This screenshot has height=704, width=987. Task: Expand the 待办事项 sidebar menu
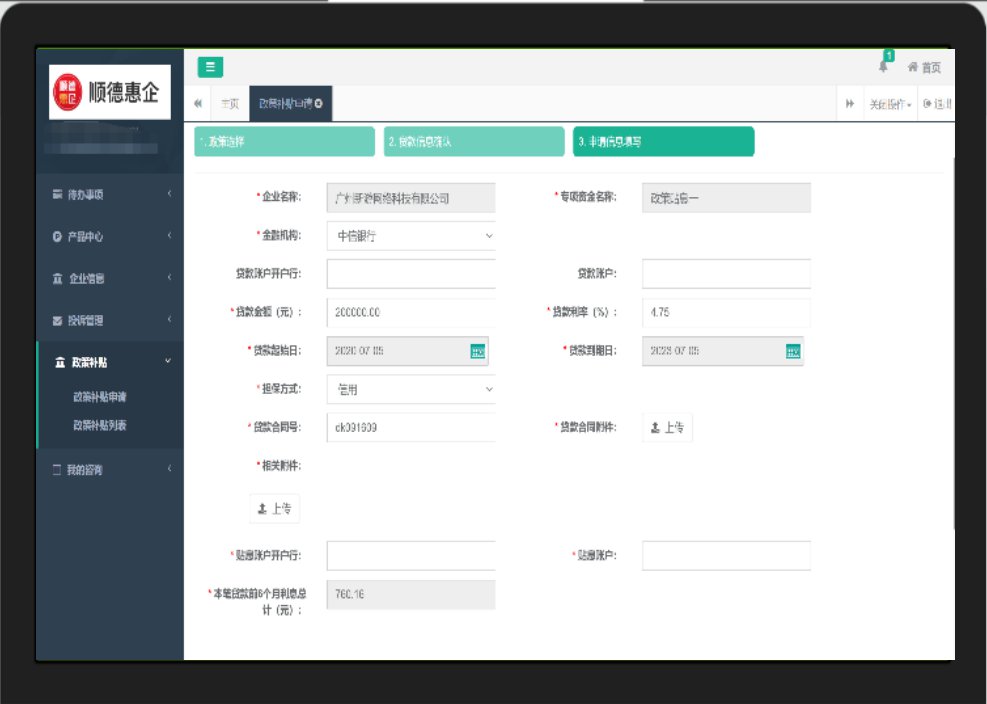[110, 194]
